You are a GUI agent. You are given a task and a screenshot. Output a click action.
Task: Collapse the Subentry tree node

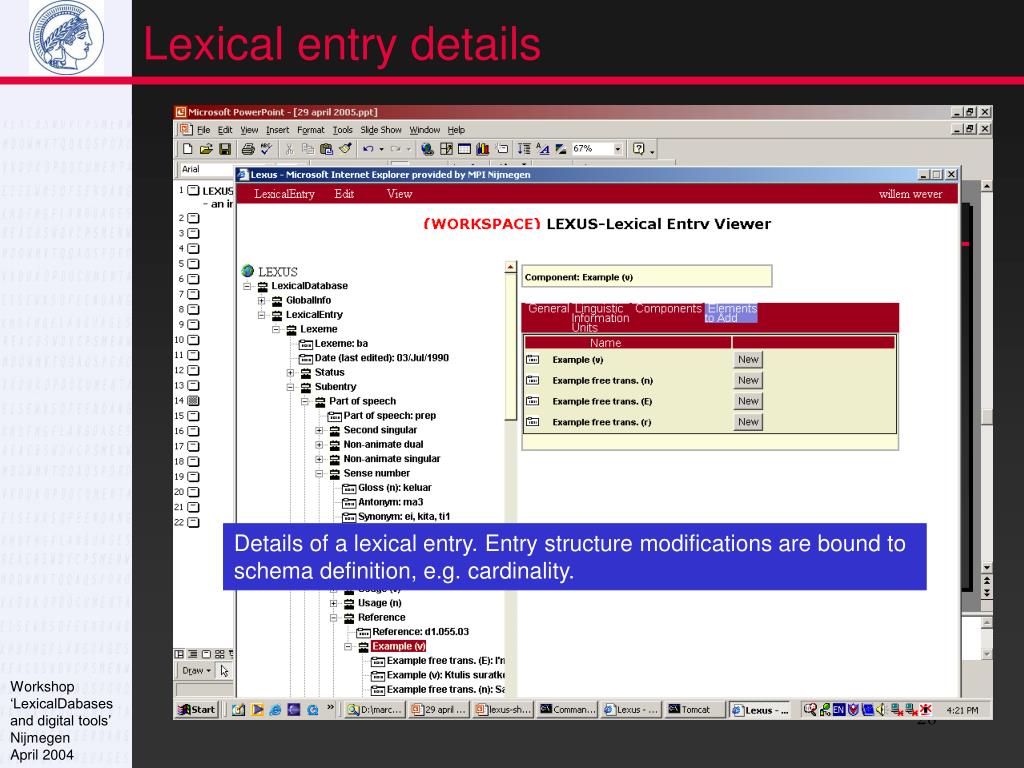[x=291, y=387]
